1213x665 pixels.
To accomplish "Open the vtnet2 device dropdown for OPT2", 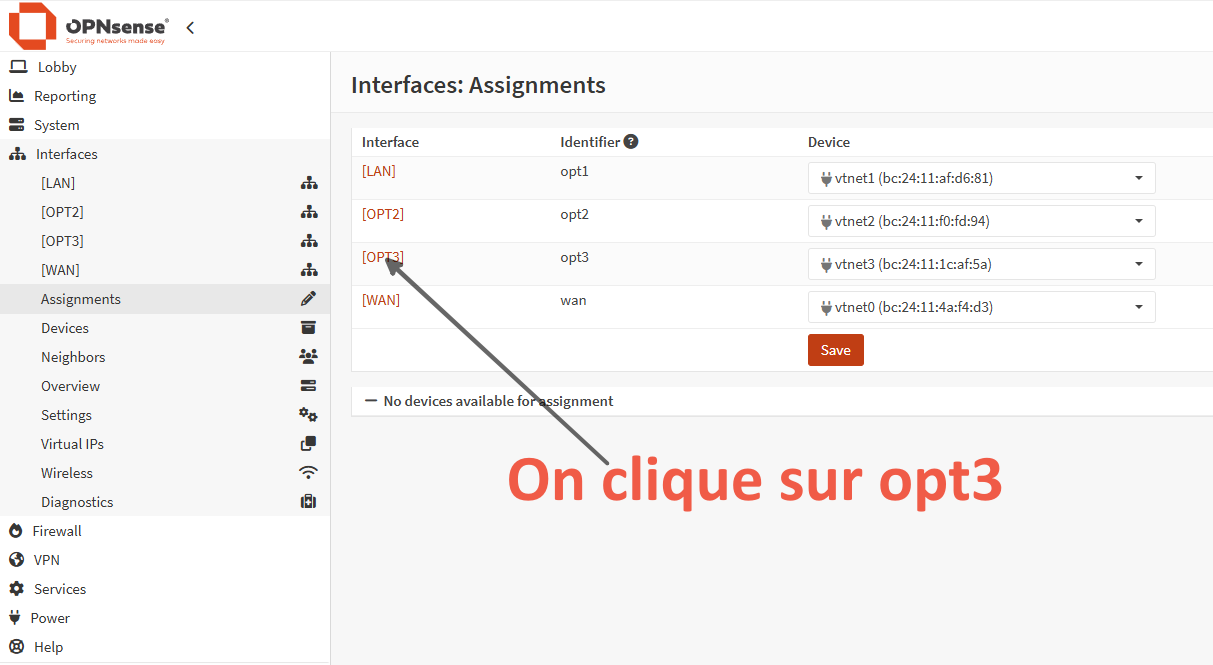I will [981, 221].
